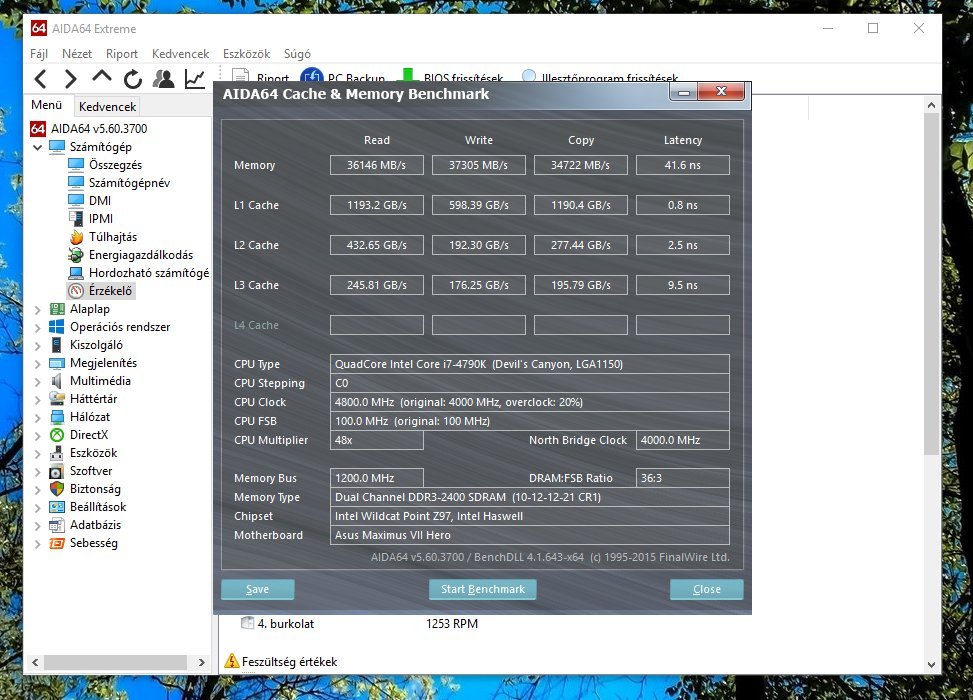Viewport: 973px width, 700px height.
Task: Go back with the left arrow icon
Action: pos(40,79)
